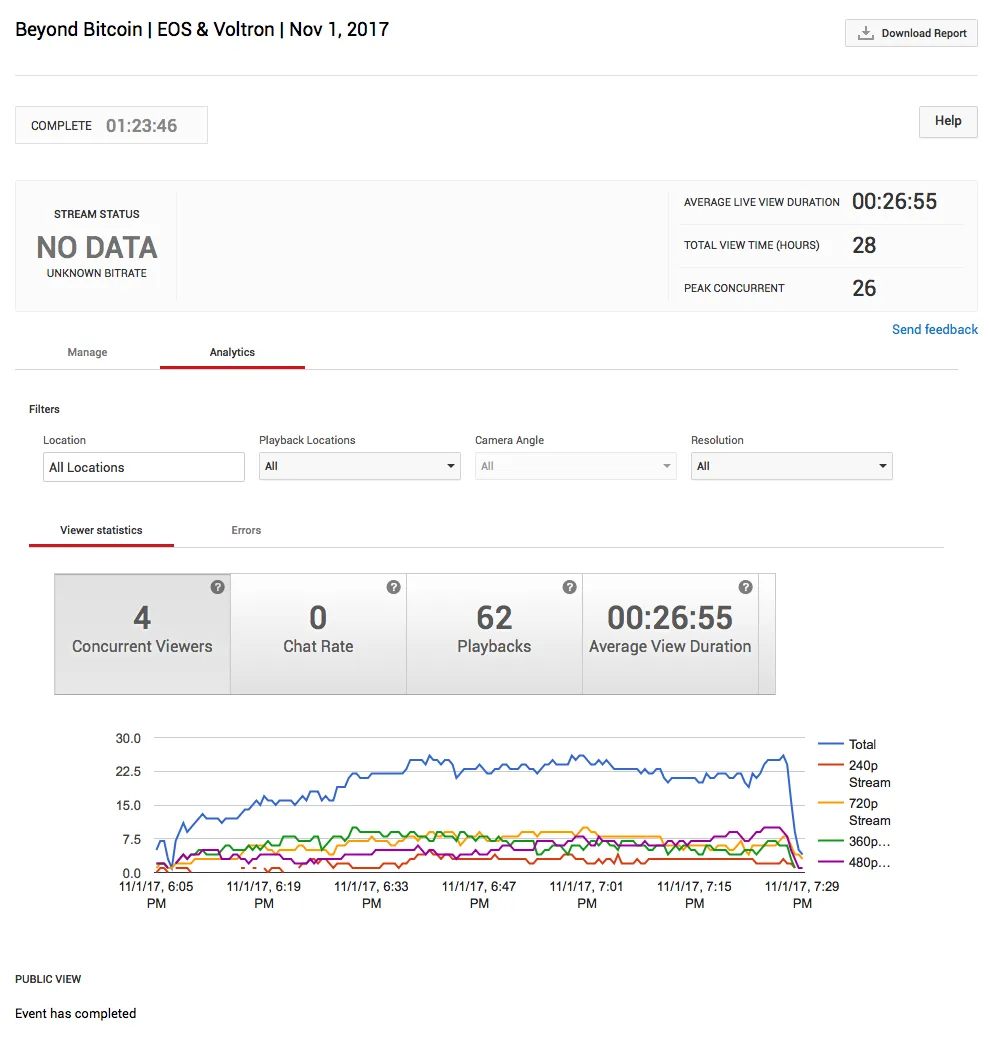Click the 22.5 y-axis label

[x=128, y=771]
